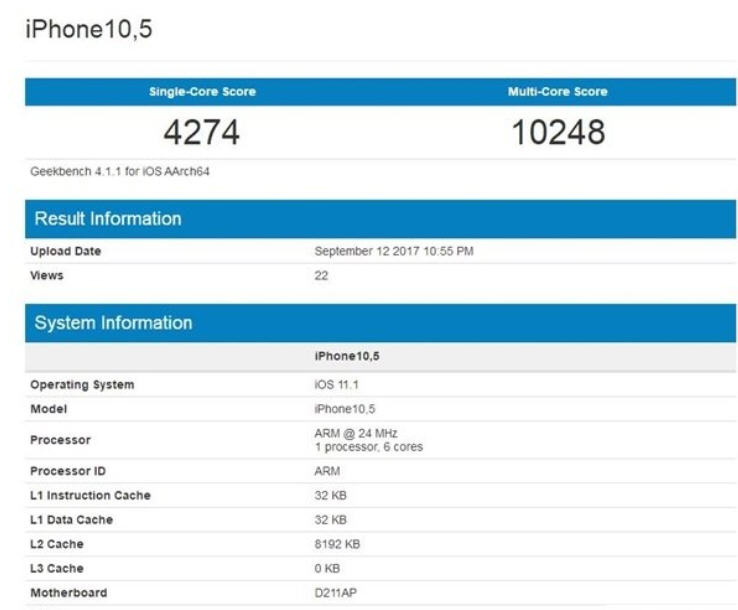Click the L3 Cache label
The width and height of the screenshot is (738, 610).
pyautogui.click(x=57, y=569)
